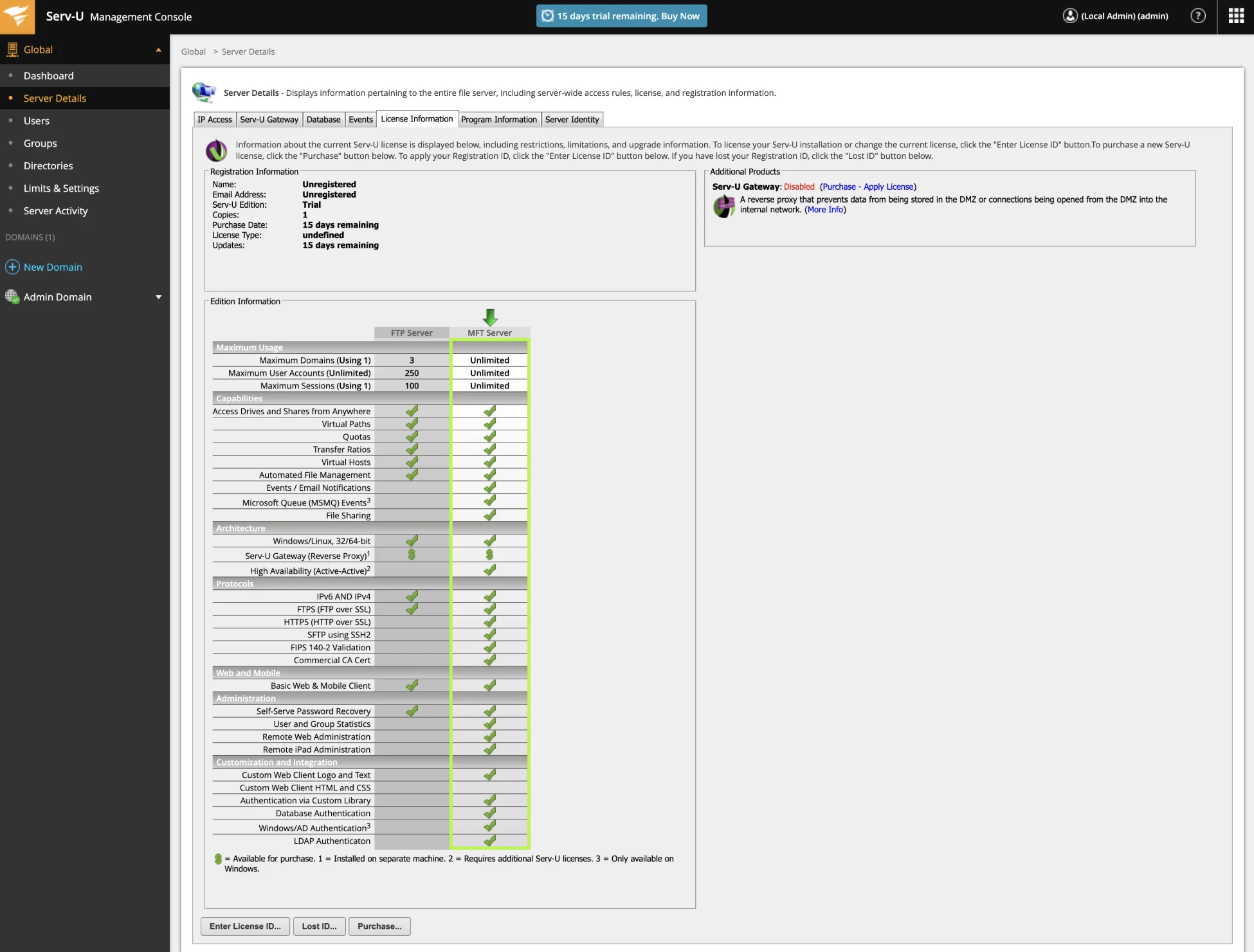Viewport: 1254px width, 952px height.
Task: Click FTP checkmark for Self-Serve Password Recovery
Action: [412, 711]
